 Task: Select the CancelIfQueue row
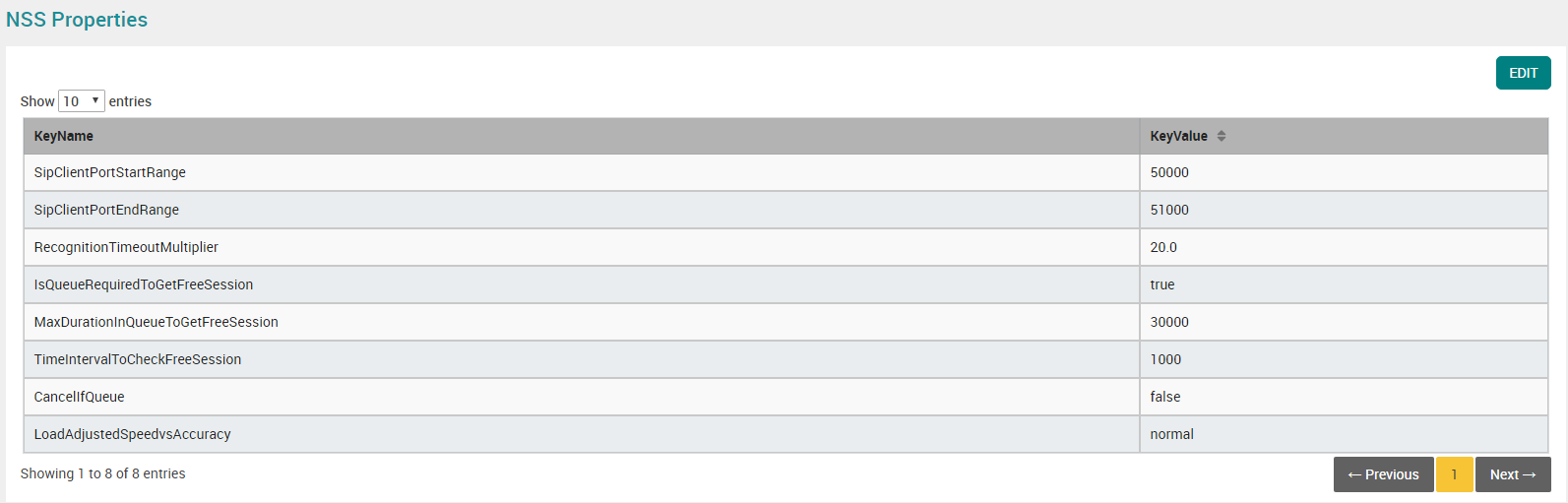point(785,397)
